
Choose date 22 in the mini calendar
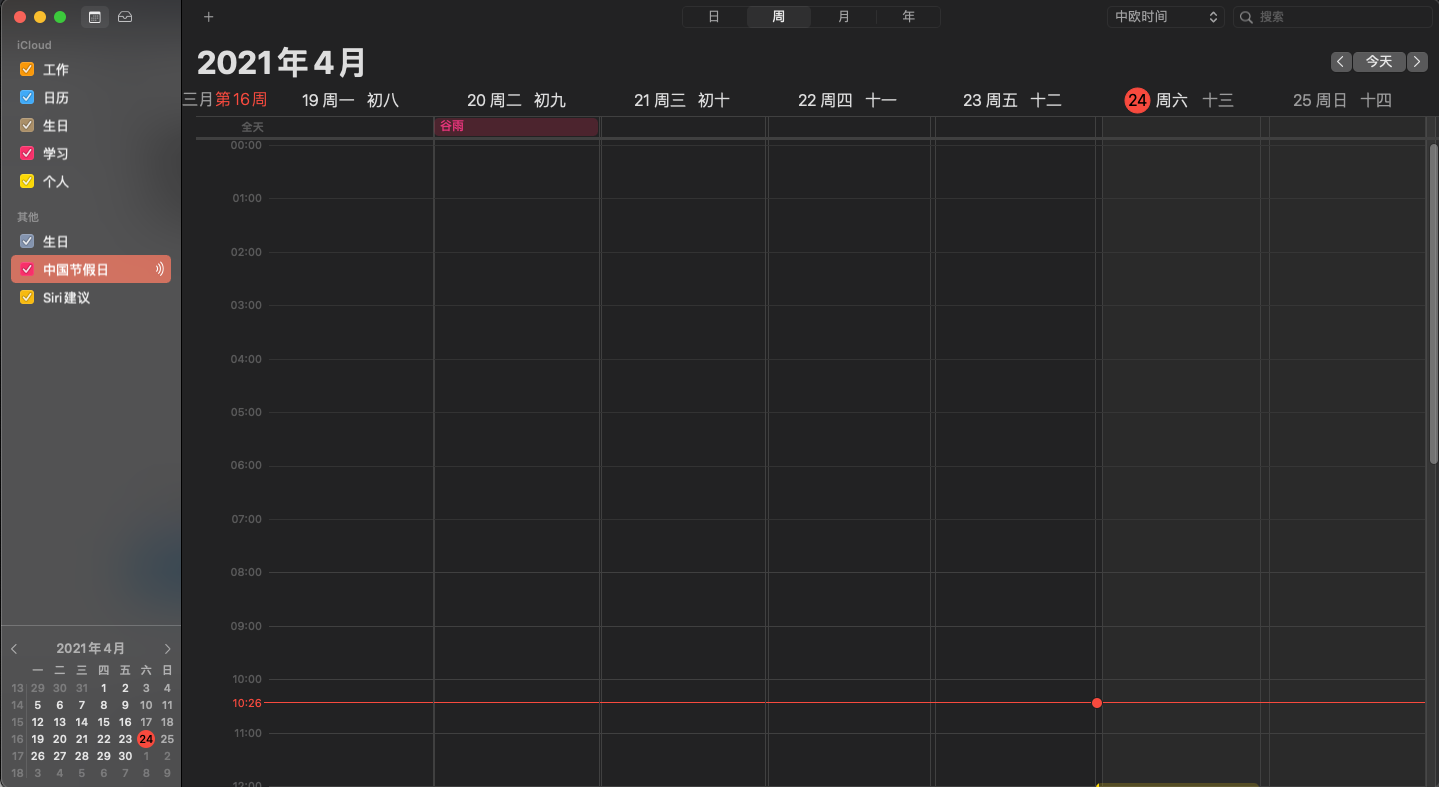(x=103, y=739)
